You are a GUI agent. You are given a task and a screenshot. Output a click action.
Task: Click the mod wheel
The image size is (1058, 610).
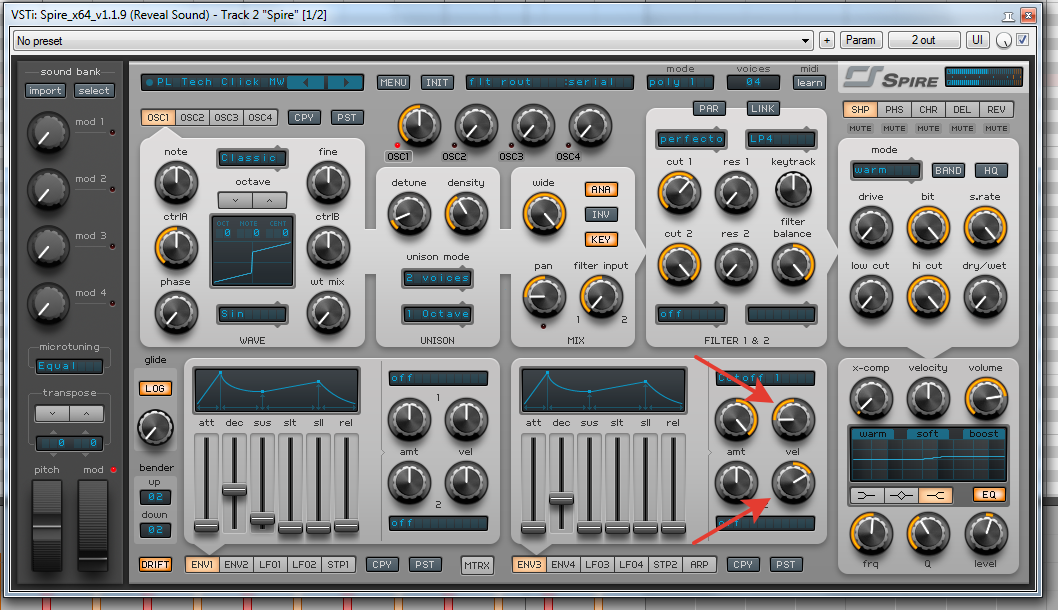pos(92,526)
